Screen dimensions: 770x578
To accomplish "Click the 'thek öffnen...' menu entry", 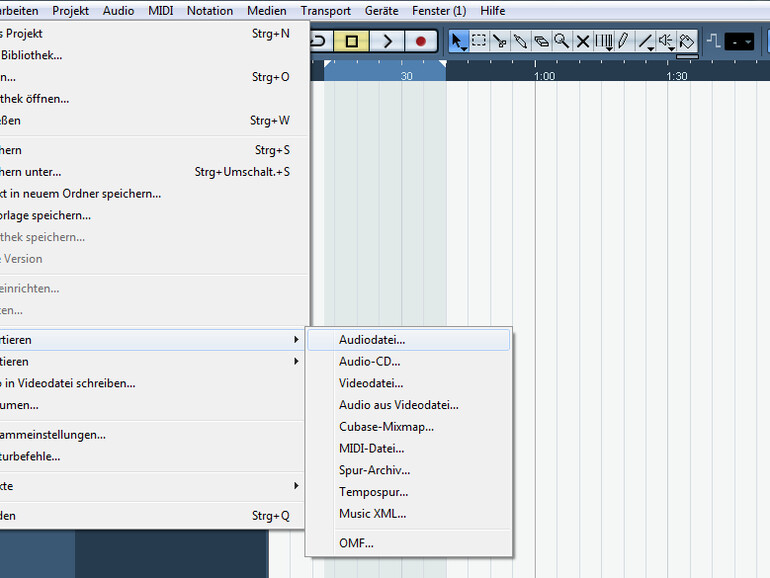I will click(152, 99).
